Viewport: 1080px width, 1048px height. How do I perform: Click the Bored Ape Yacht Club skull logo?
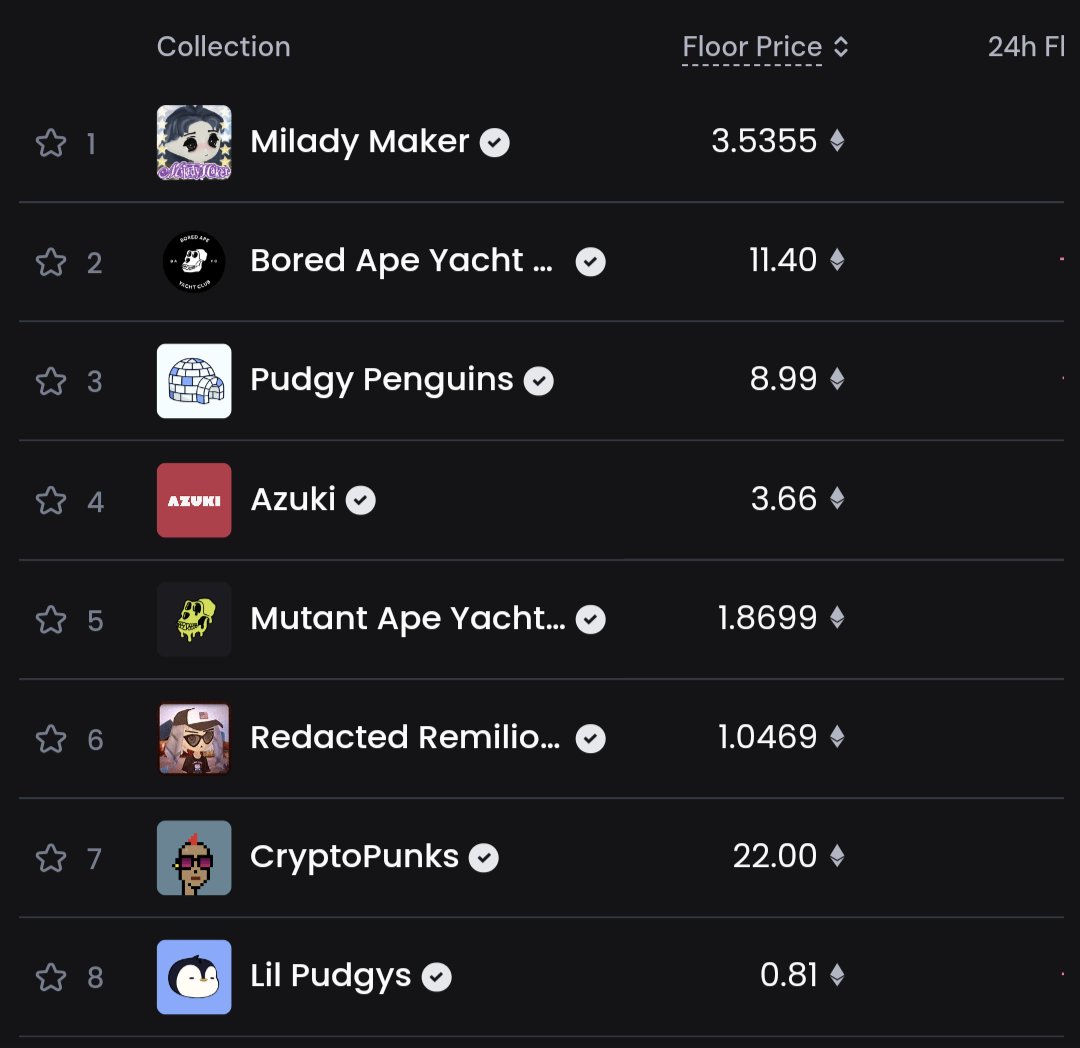tap(194, 262)
